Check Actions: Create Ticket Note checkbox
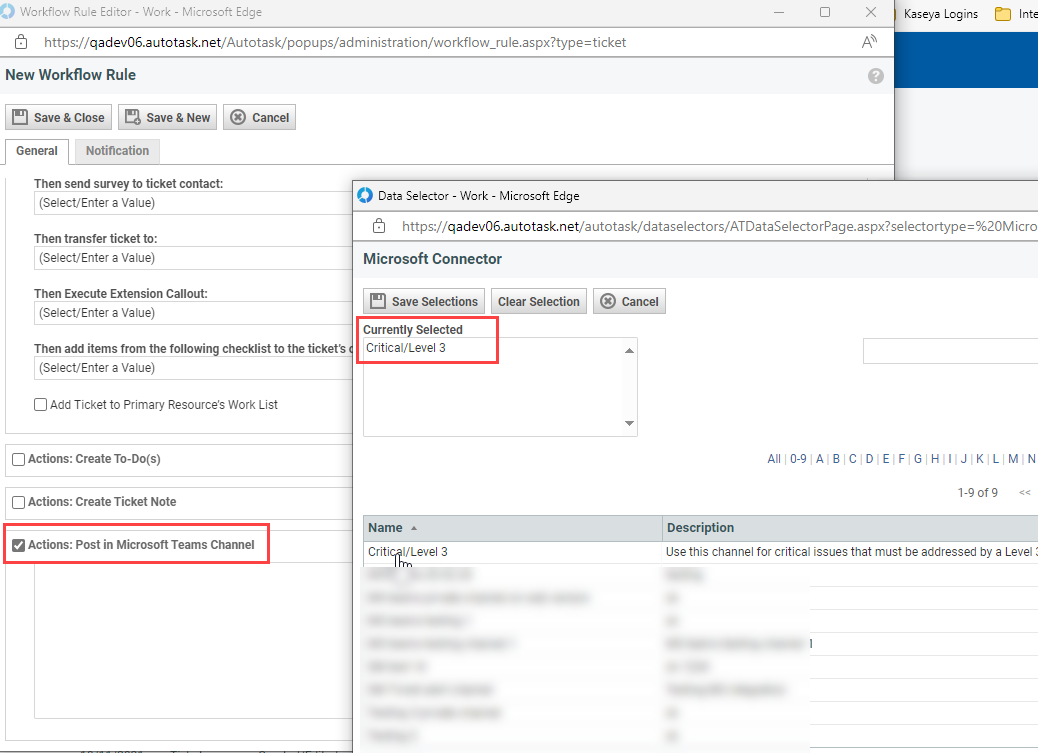 (x=19, y=502)
